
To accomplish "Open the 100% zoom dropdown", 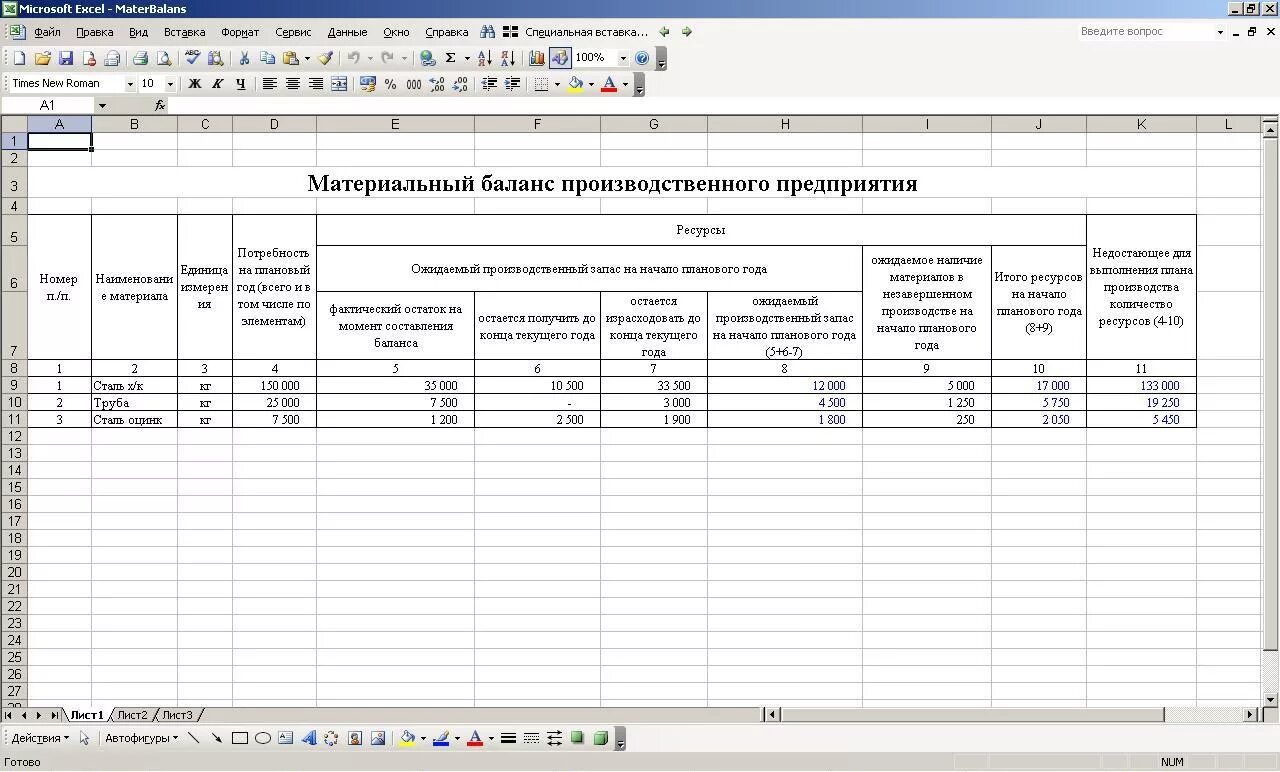I will tap(623, 58).
